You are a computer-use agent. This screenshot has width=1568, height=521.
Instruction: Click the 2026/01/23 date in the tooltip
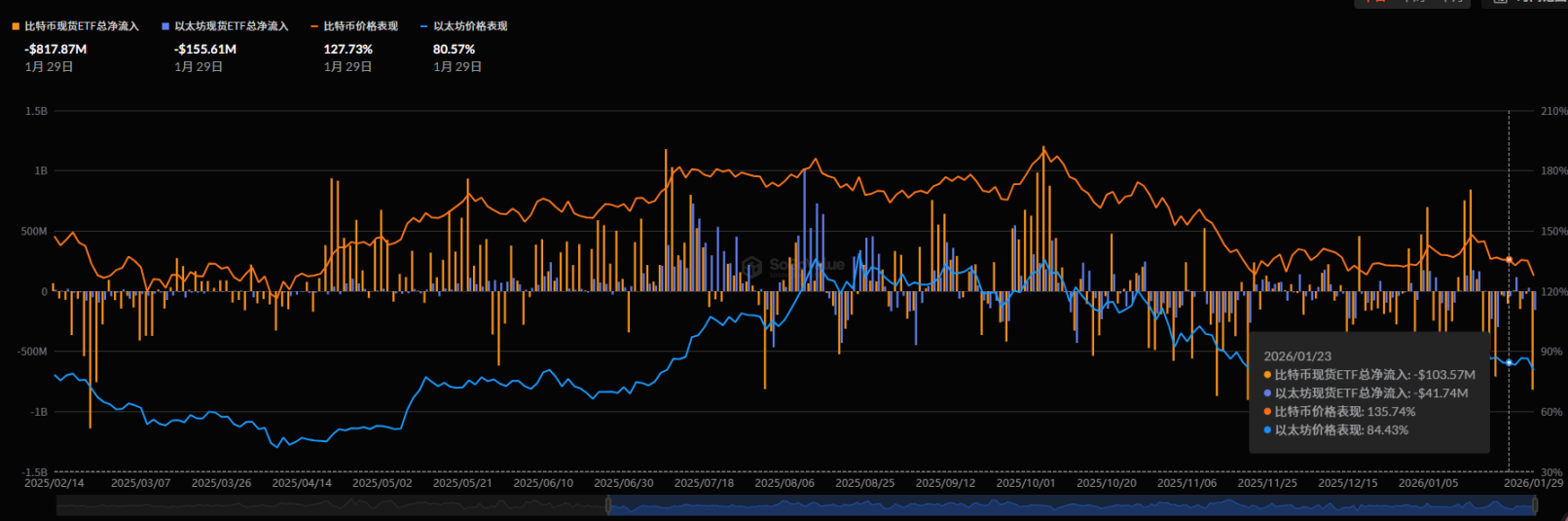1296,356
